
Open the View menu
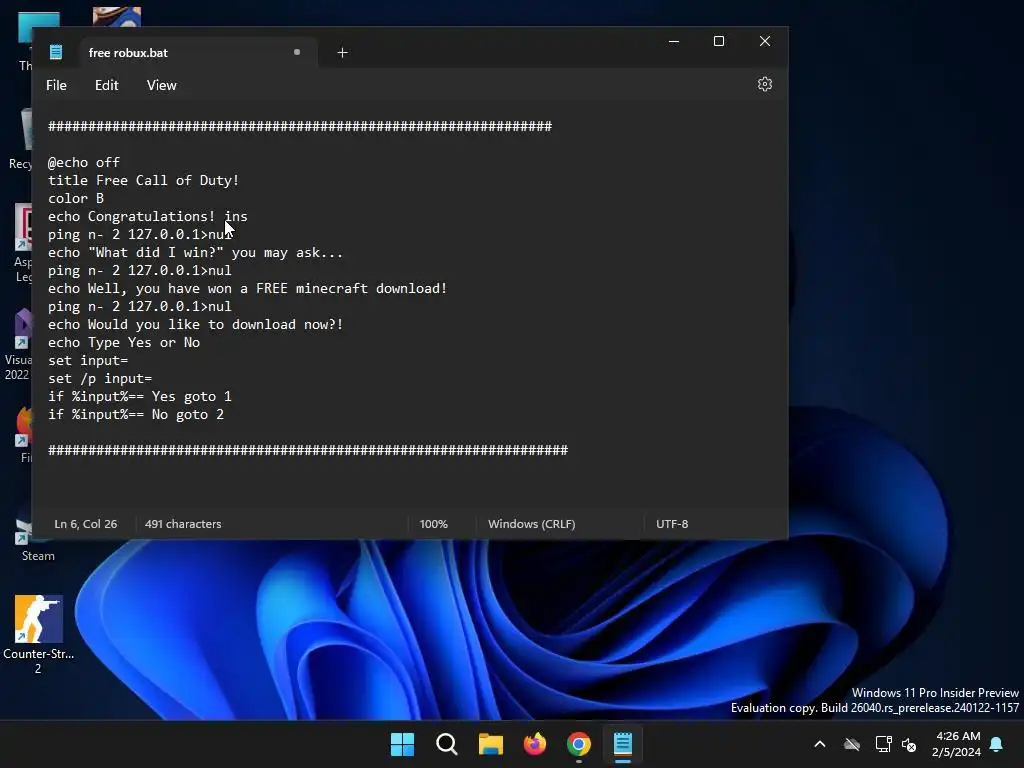click(x=161, y=85)
